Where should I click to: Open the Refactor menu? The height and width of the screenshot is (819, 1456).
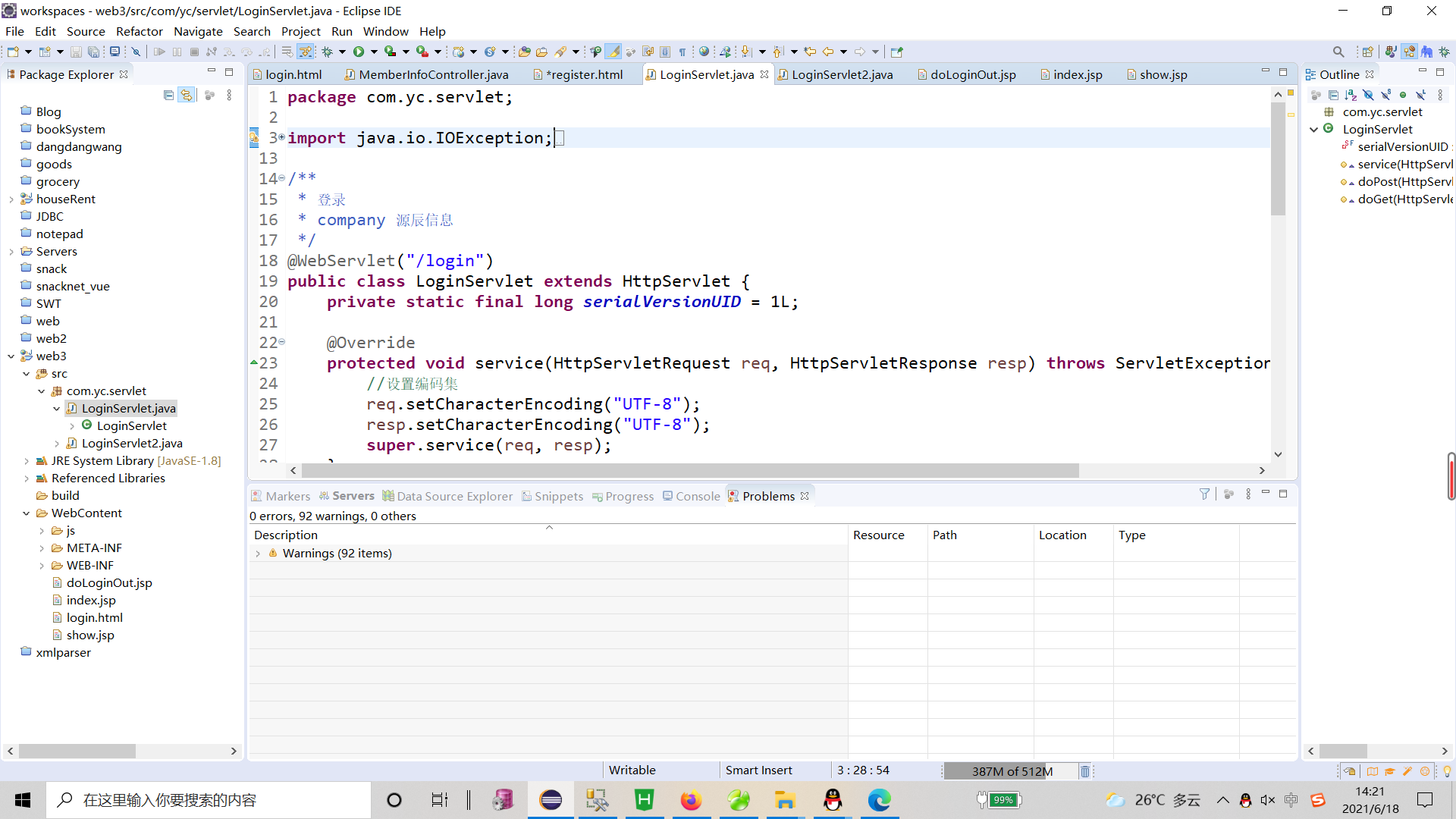click(139, 31)
